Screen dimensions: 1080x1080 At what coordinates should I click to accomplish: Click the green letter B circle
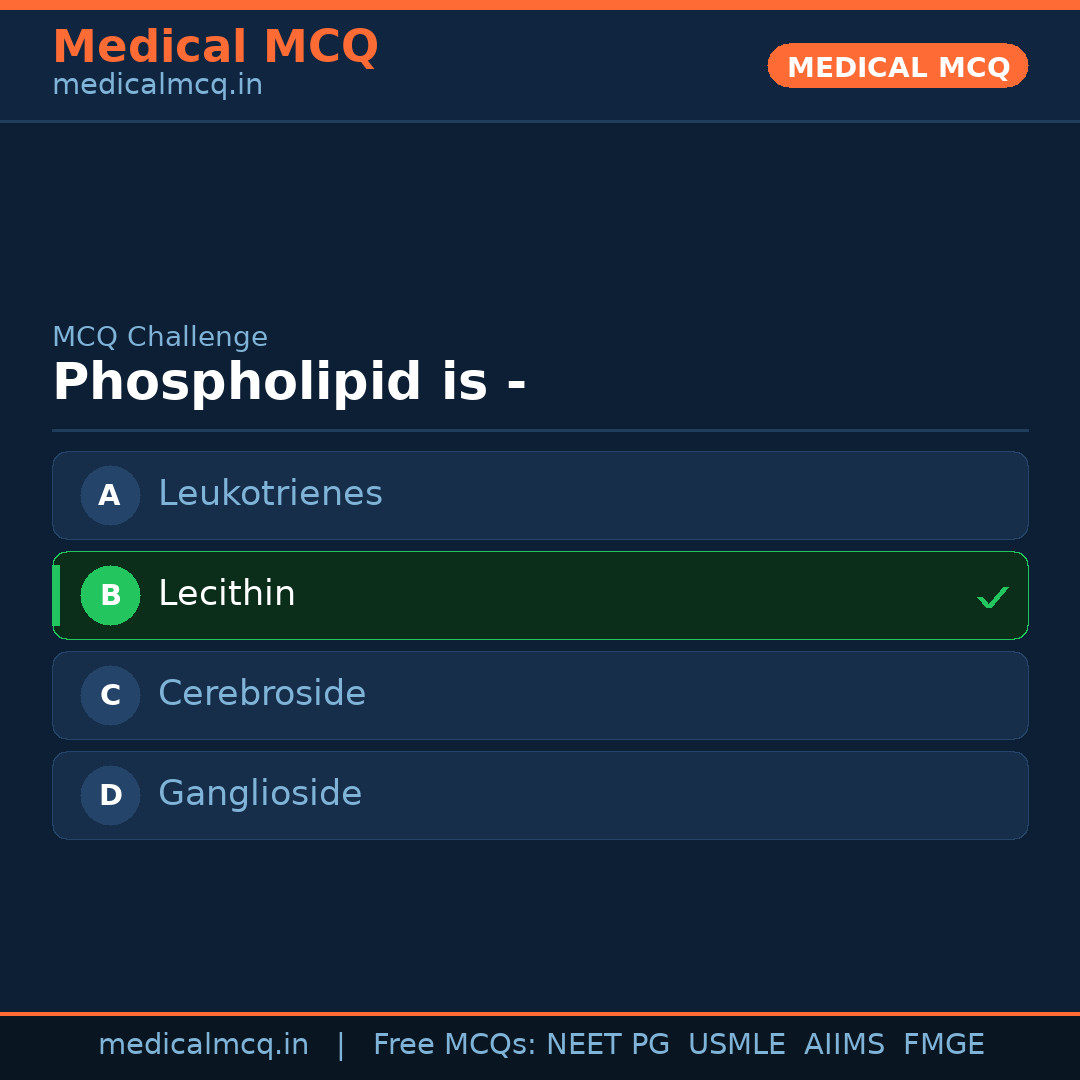(110, 595)
